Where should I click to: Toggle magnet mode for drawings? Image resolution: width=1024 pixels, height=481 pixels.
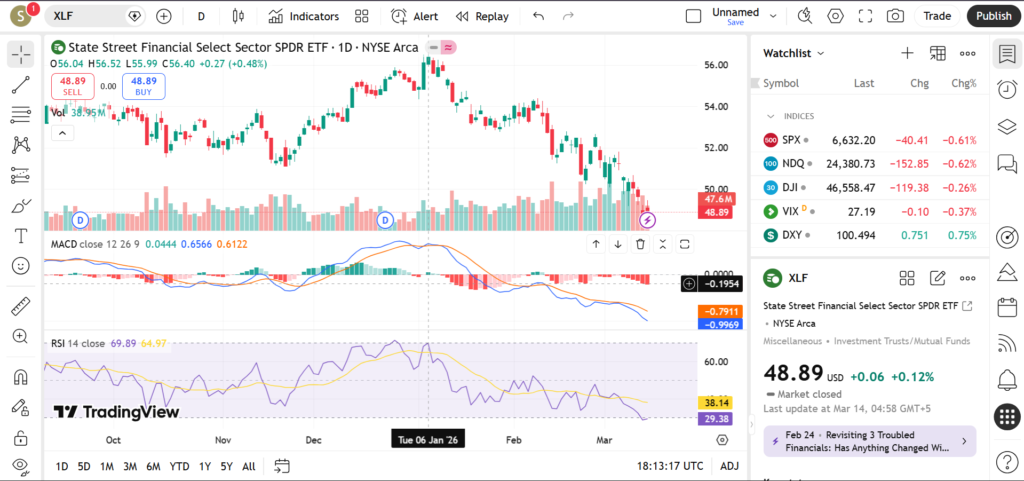(20, 377)
